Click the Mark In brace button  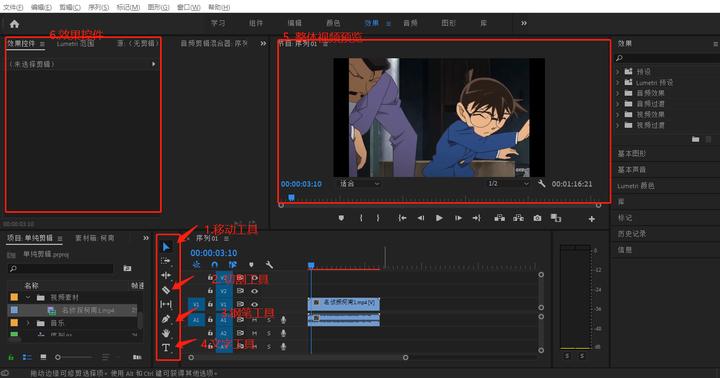pyautogui.click(x=361, y=218)
